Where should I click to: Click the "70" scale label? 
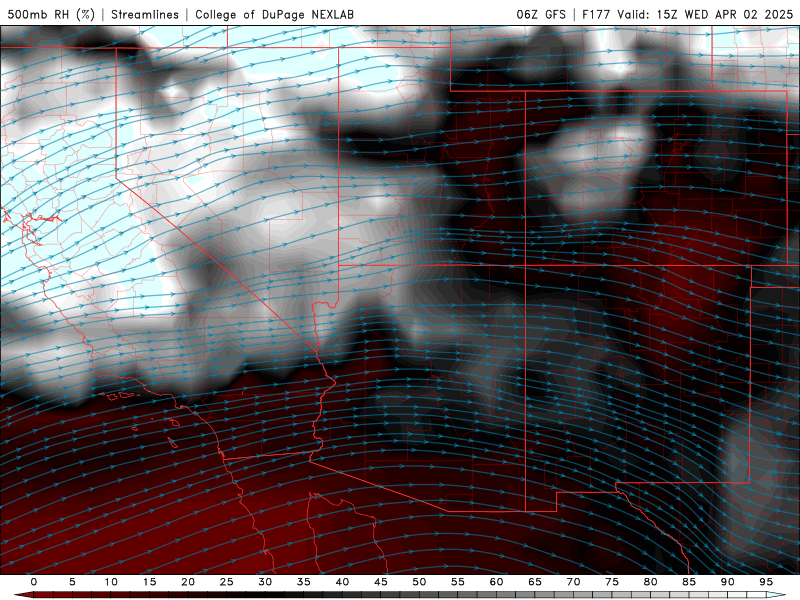tap(573, 582)
